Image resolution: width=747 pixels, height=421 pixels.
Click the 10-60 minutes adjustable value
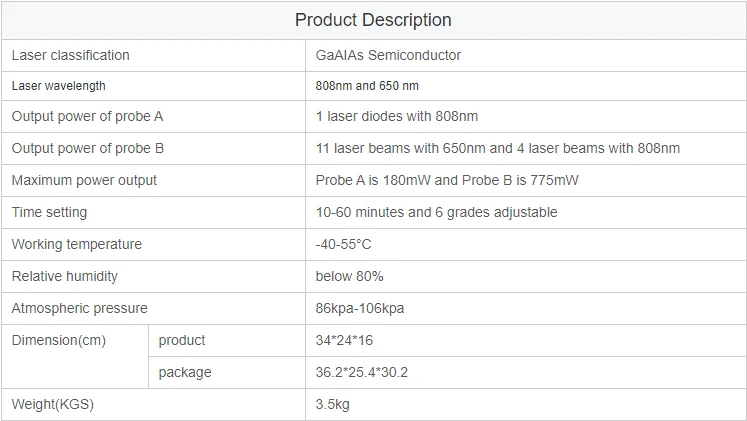pos(436,212)
